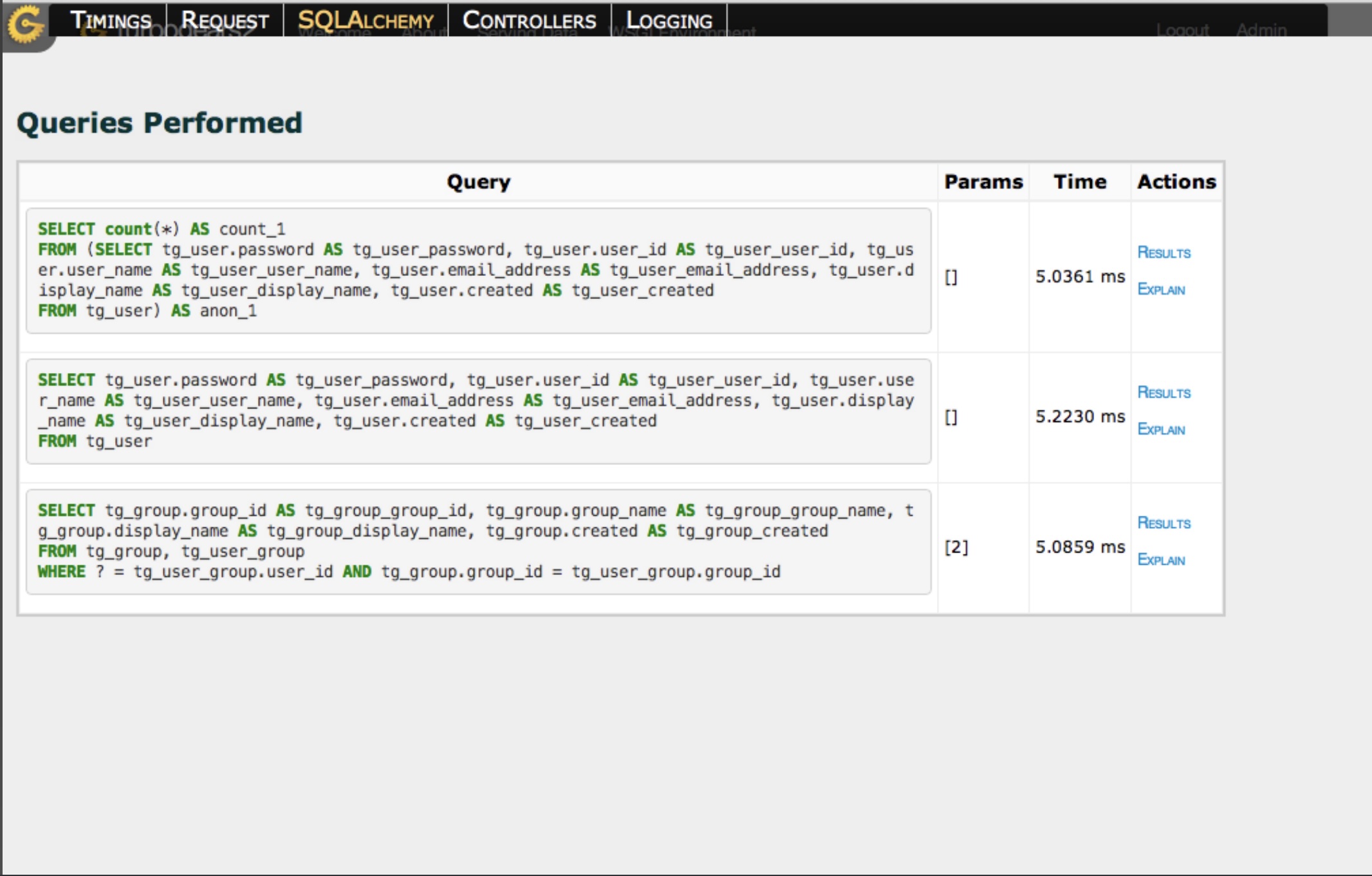Screen dimensions: 1372x876
Task: Select the SQLAlchemy tab
Action: click(x=366, y=21)
